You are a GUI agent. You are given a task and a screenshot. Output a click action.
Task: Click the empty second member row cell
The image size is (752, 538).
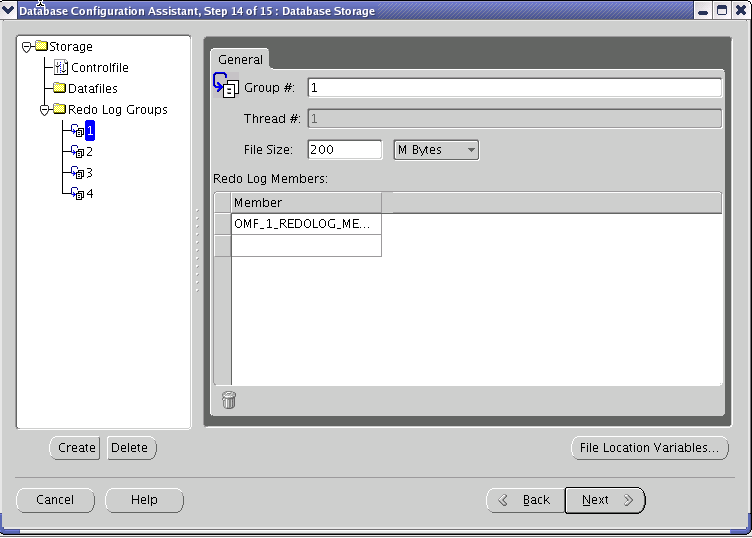(306, 246)
